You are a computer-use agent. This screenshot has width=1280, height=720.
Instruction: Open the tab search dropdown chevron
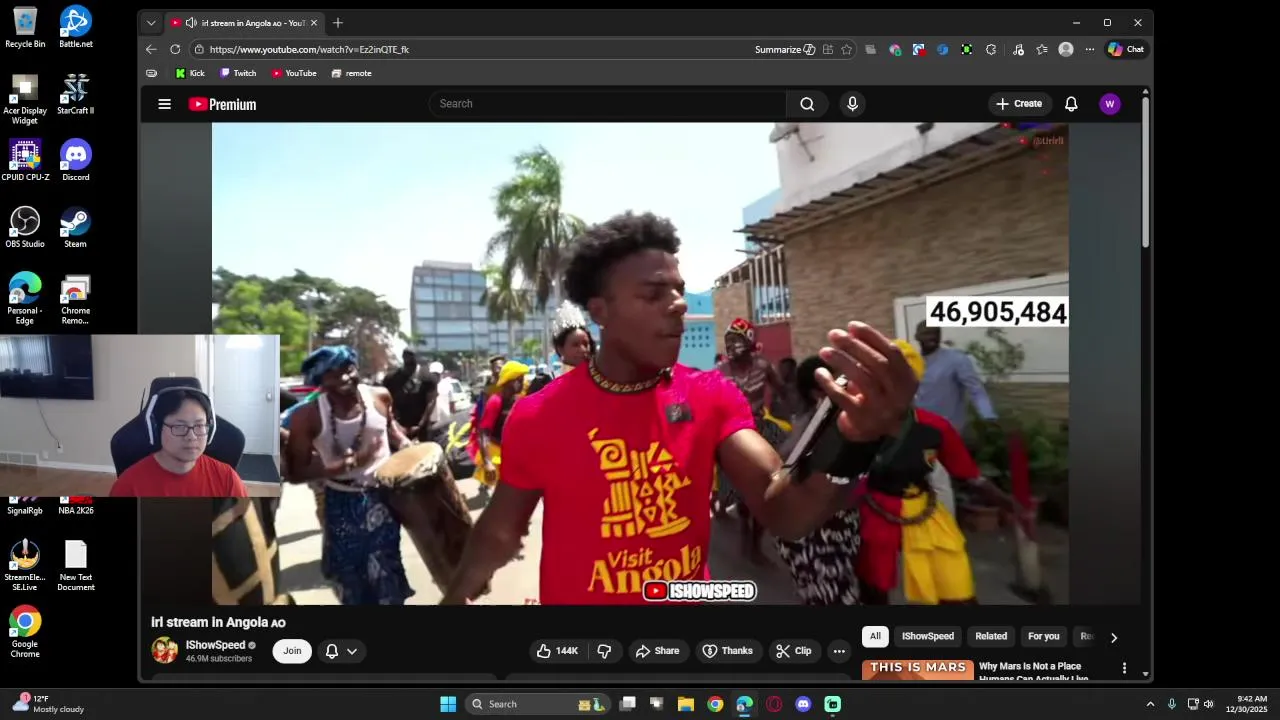pyautogui.click(x=151, y=23)
